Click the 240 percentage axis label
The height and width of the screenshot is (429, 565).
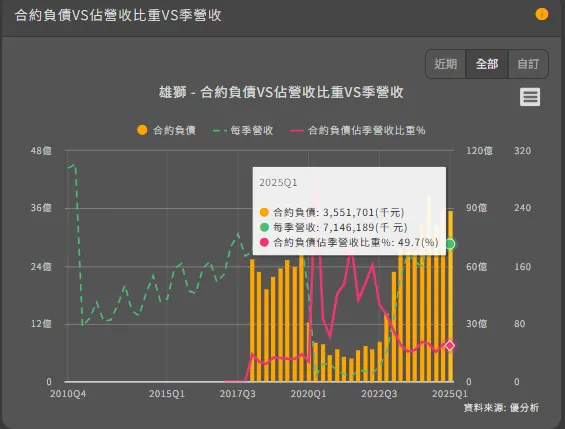point(522,208)
